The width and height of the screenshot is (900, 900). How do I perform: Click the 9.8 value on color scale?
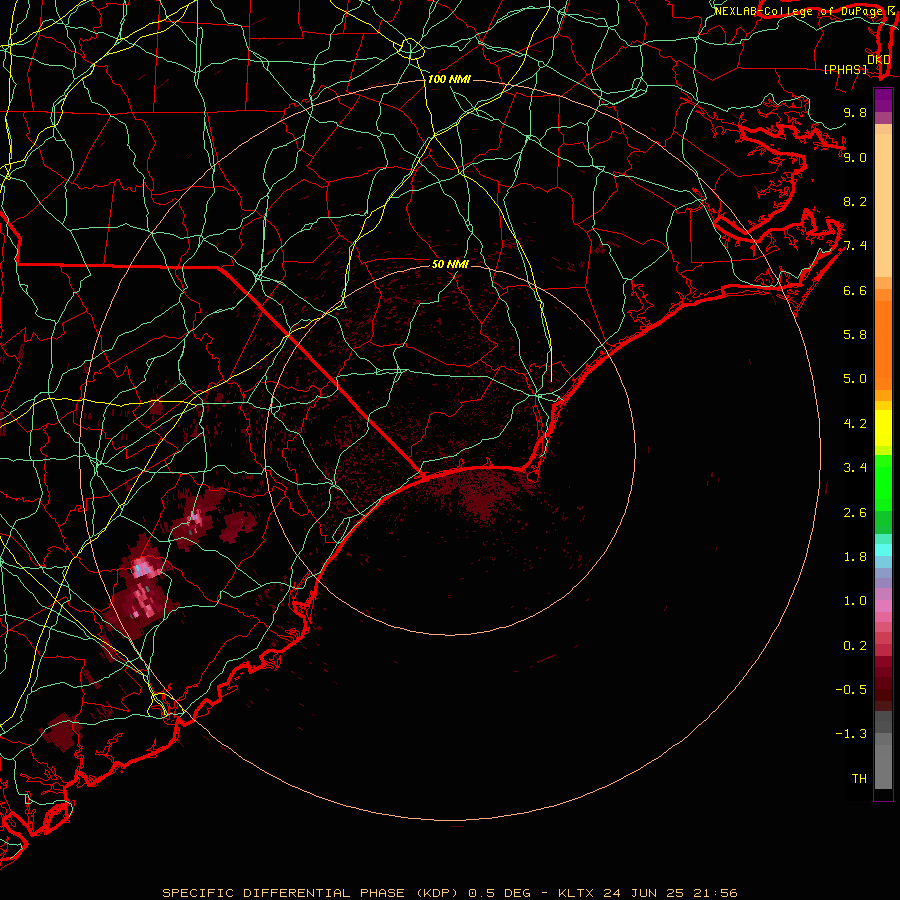tap(855, 113)
